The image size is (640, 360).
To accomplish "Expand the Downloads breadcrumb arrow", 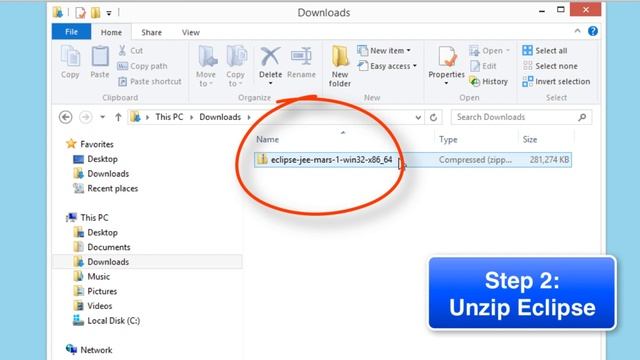I will pos(249,117).
